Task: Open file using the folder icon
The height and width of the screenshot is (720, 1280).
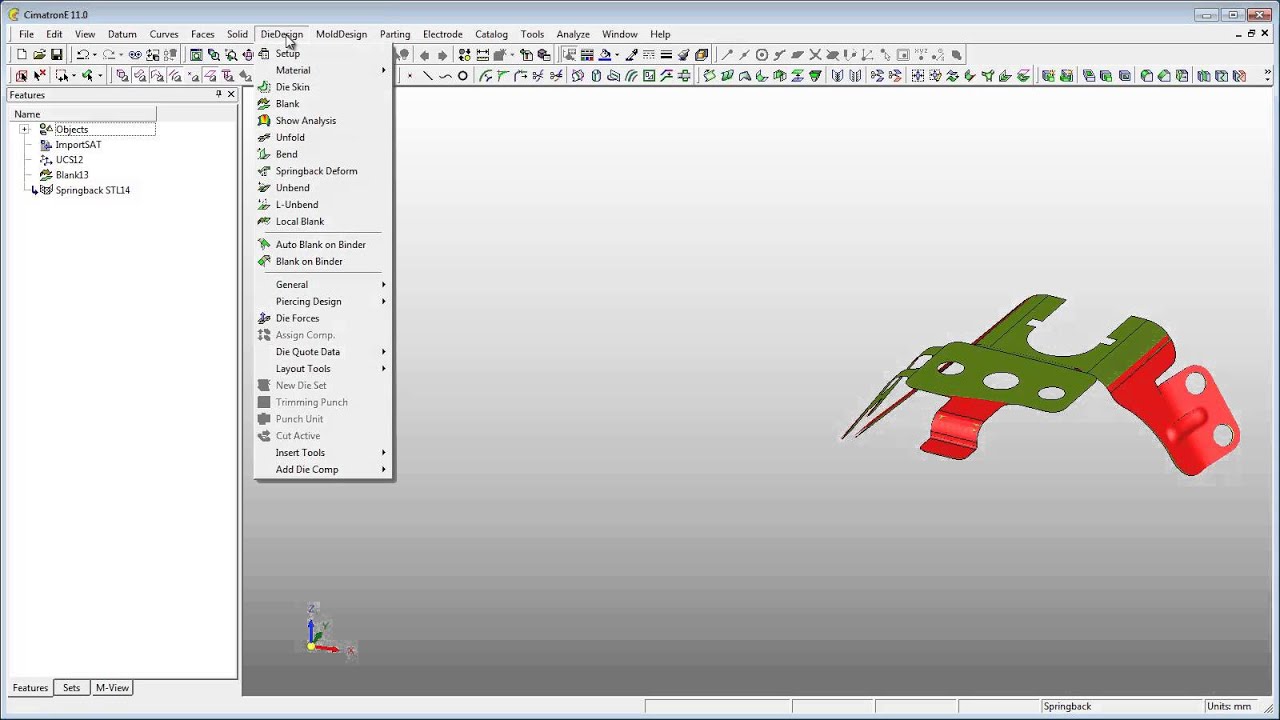Action: coord(39,55)
